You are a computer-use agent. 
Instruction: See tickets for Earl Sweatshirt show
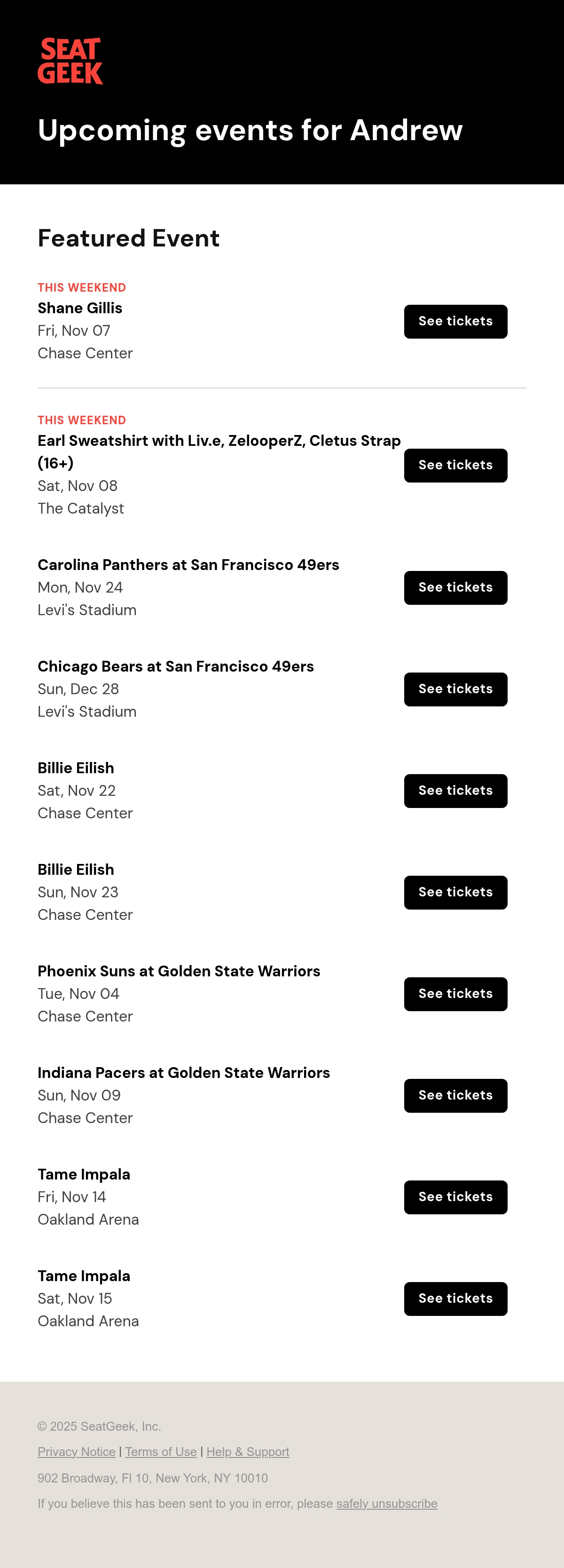click(455, 465)
